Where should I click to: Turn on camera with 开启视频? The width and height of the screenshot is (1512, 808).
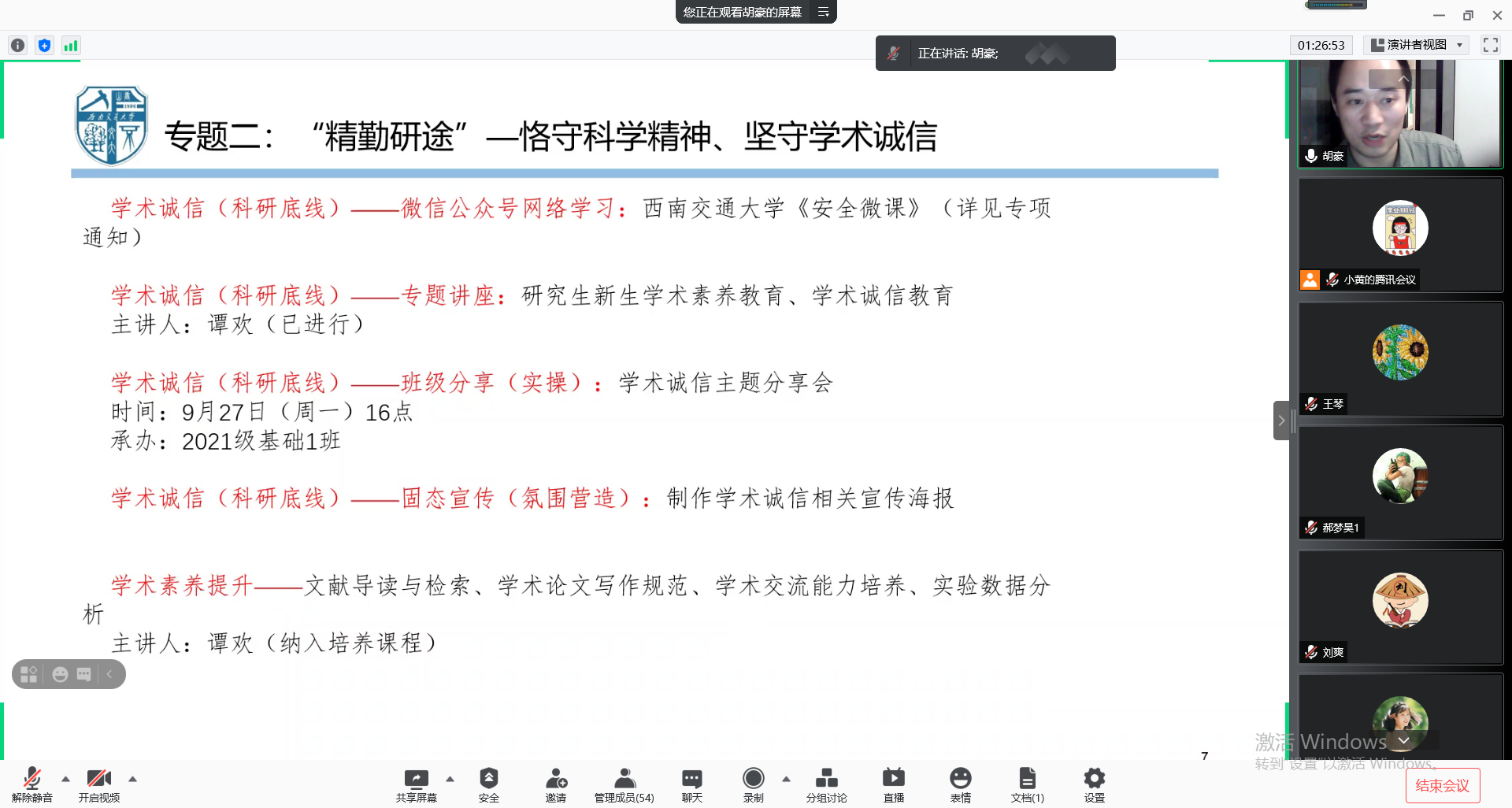(99, 784)
